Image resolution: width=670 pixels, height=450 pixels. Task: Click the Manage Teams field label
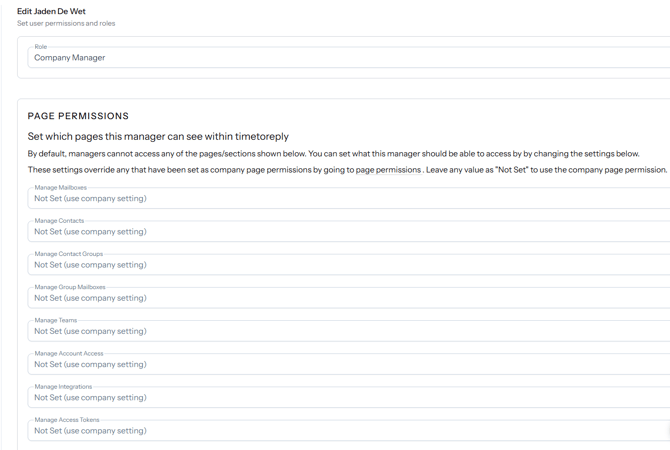(x=56, y=320)
